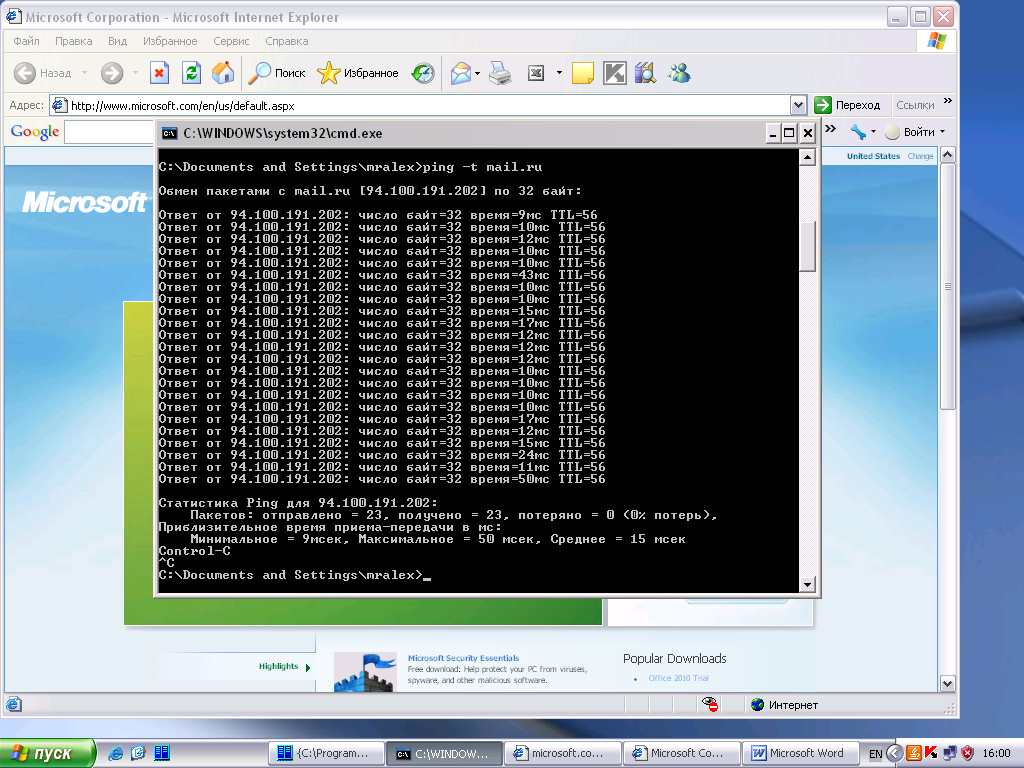
Task: Click the network connection tray icon
Action: [x=950, y=753]
